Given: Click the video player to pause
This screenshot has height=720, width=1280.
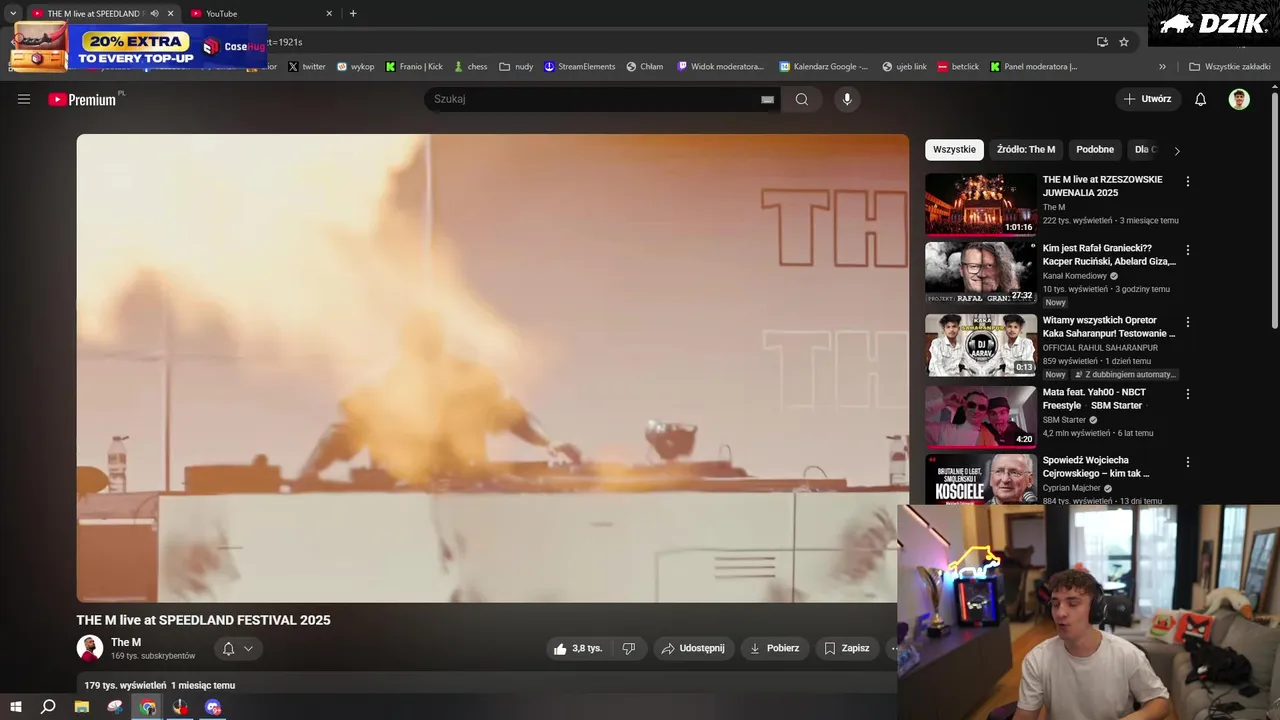Looking at the screenshot, I should 493,368.
